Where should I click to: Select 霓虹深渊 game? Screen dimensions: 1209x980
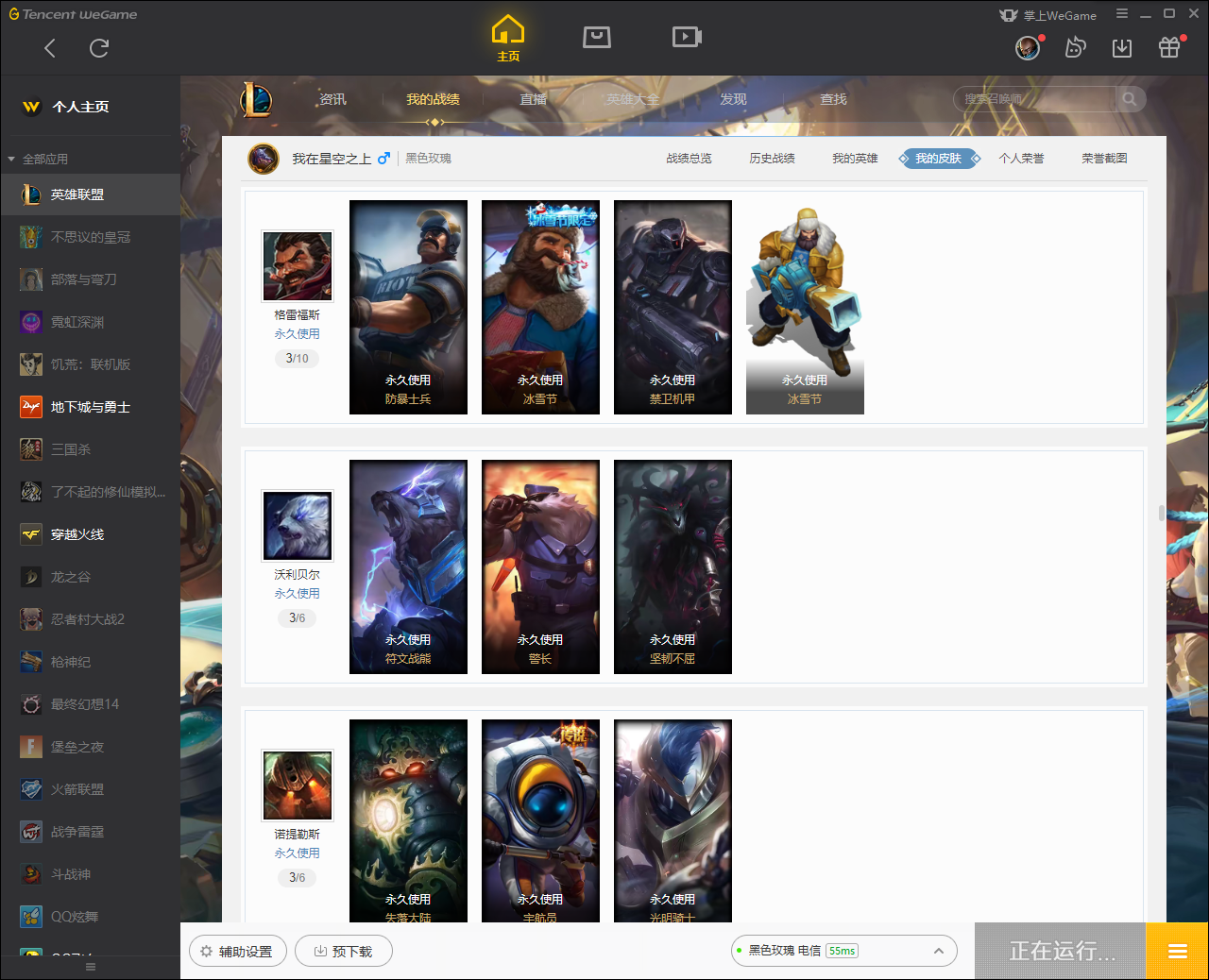[x=90, y=322]
